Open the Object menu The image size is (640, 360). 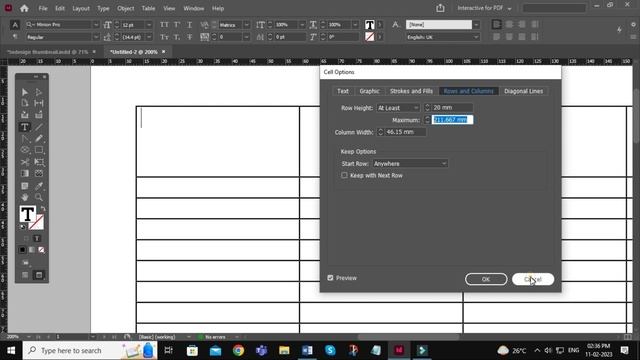tap(125, 8)
